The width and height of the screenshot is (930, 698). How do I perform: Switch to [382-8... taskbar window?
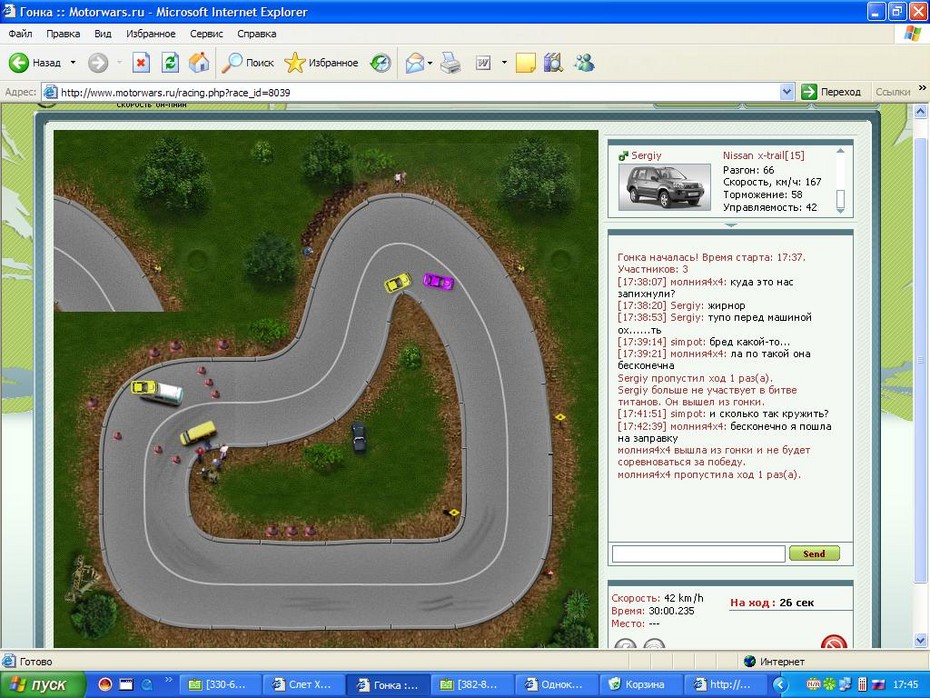coord(472,684)
